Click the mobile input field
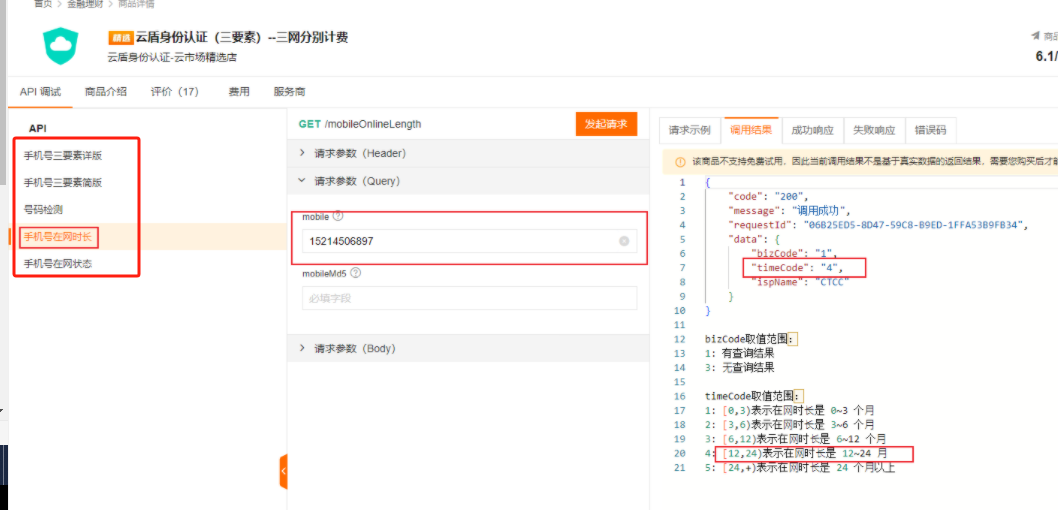This screenshot has height=510, width=1058. pyautogui.click(x=469, y=241)
